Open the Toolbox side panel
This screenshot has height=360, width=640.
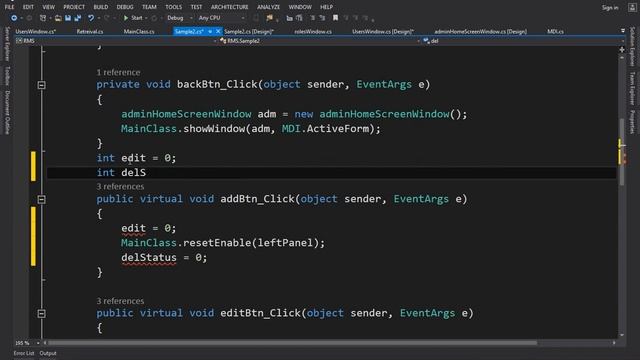[x=7, y=76]
